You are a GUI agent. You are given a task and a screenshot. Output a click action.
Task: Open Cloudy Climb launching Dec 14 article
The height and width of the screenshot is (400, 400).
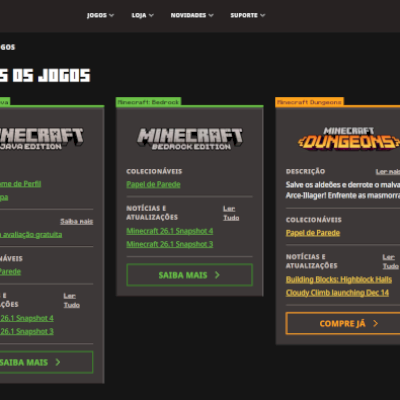pos(337,293)
